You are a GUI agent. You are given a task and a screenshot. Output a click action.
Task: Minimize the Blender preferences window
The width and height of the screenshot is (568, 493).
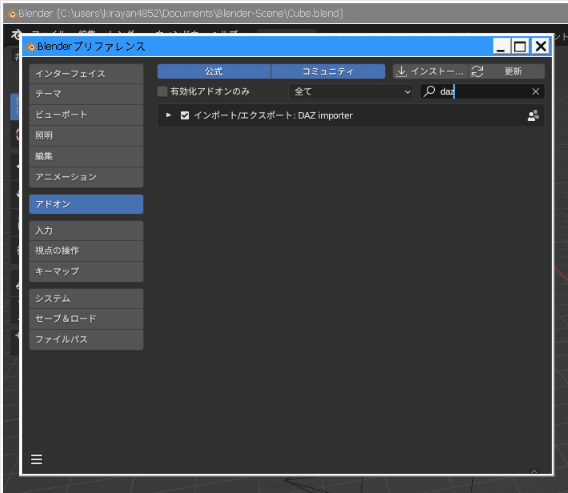pos(501,46)
